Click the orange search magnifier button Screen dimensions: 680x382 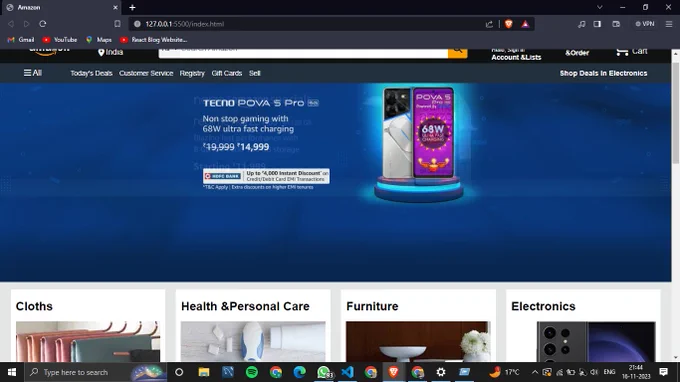(x=458, y=53)
